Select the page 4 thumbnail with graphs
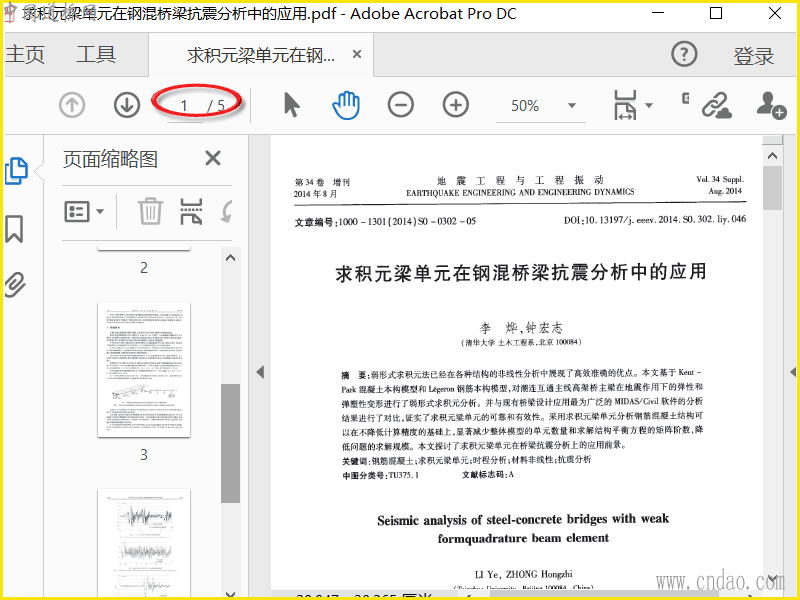The image size is (800, 600). [x=144, y=543]
